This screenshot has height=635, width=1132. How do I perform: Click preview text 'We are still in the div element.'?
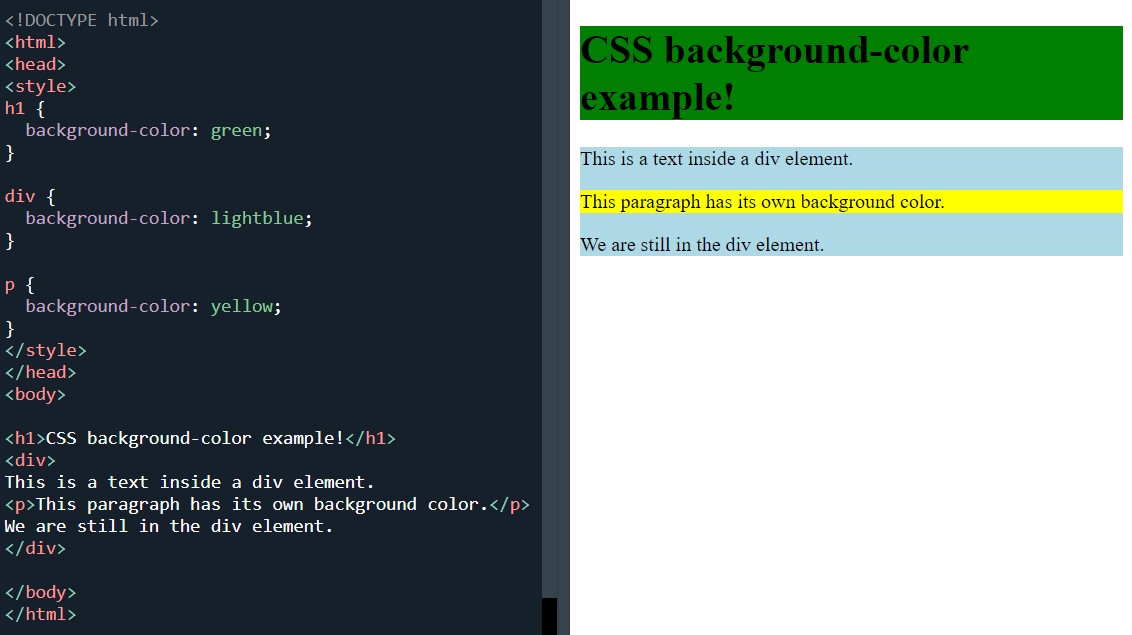point(702,245)
